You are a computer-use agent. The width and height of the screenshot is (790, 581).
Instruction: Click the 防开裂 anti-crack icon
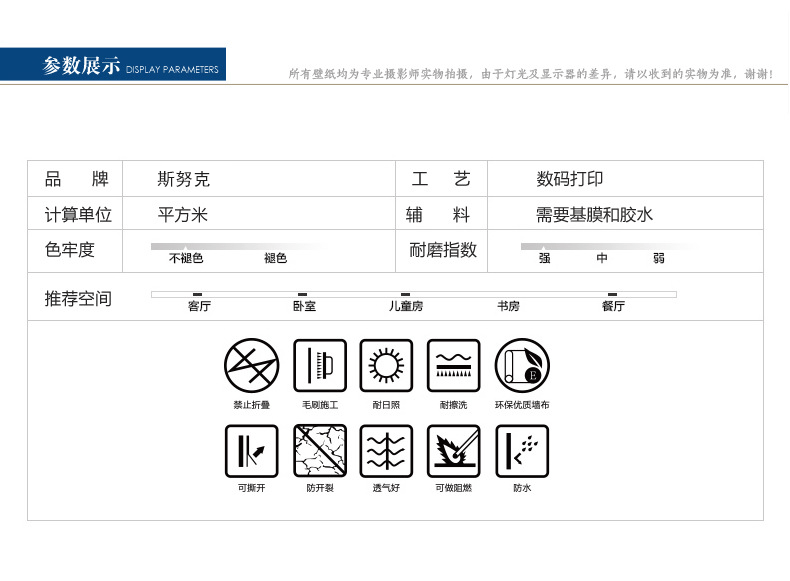319,450
